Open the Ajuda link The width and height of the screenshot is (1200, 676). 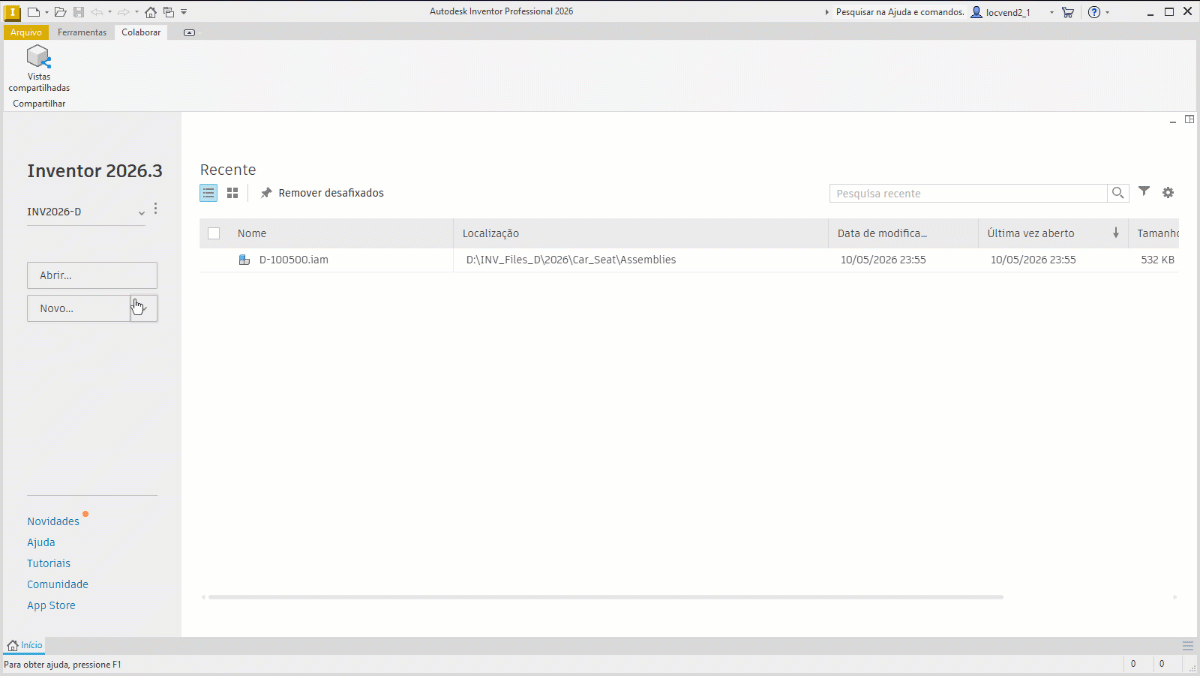click(41, 542)
